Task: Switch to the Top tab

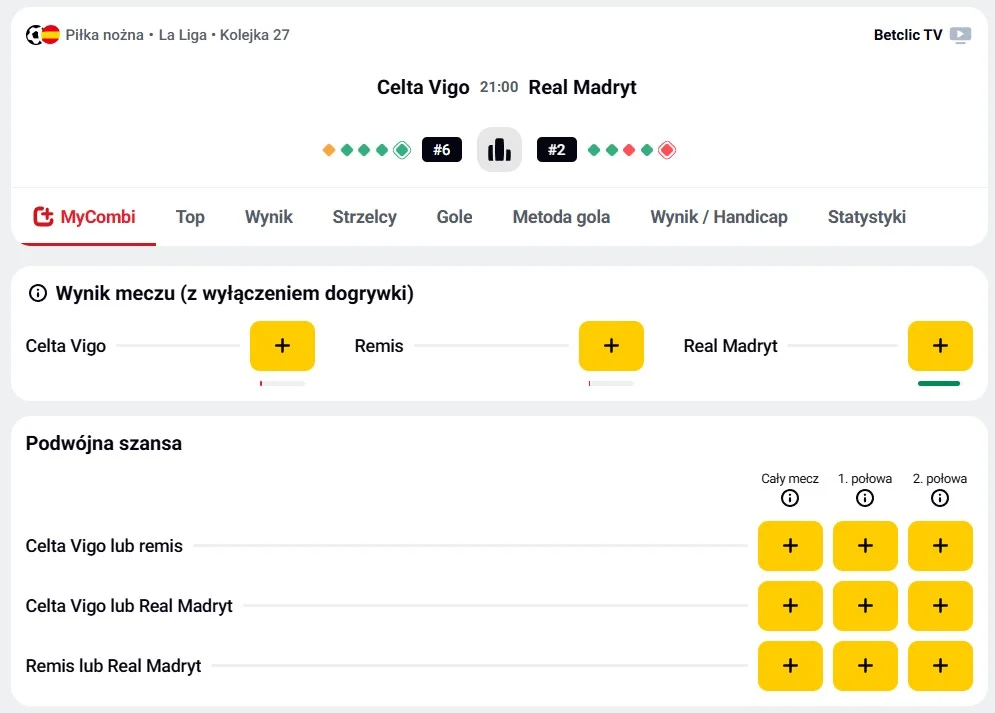Action: pos(190,217)
